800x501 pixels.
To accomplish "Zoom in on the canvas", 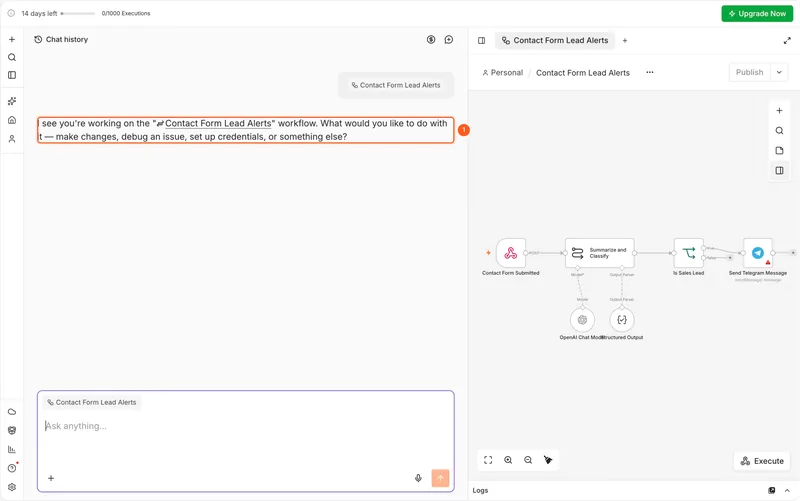I will [x=508, y=460].
